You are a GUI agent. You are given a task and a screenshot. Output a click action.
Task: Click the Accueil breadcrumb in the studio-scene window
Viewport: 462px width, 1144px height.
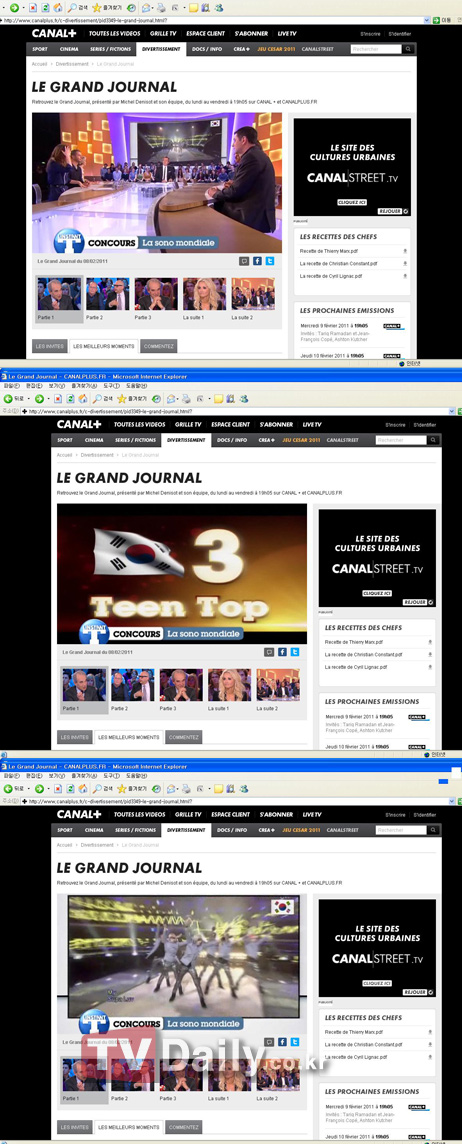pos(39,64)
